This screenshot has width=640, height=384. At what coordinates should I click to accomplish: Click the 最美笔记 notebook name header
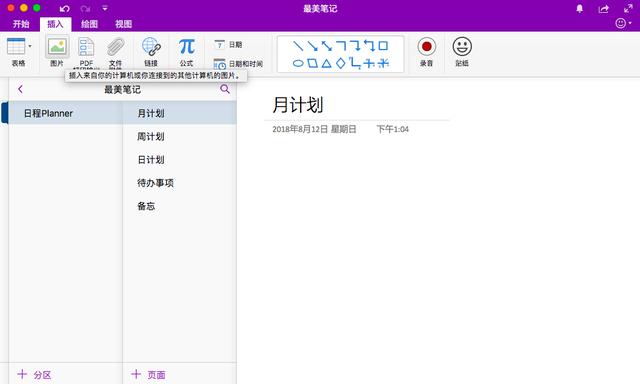(x=122, y=89)
